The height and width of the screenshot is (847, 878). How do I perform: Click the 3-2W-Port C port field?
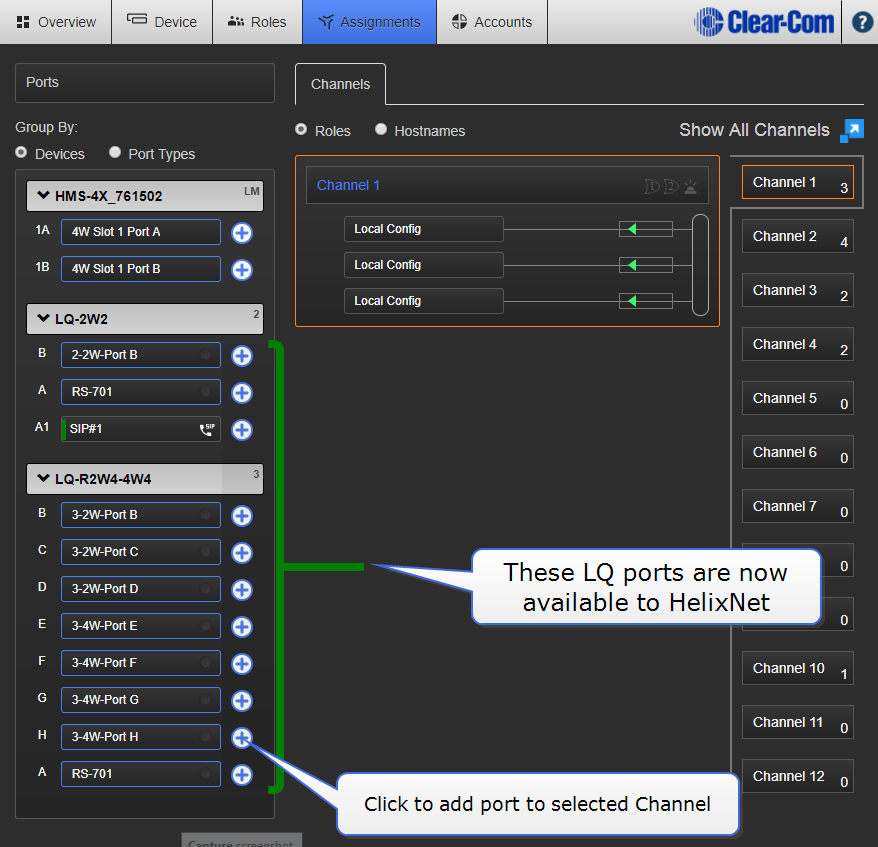pyautogui.click(x=141, y=552)
